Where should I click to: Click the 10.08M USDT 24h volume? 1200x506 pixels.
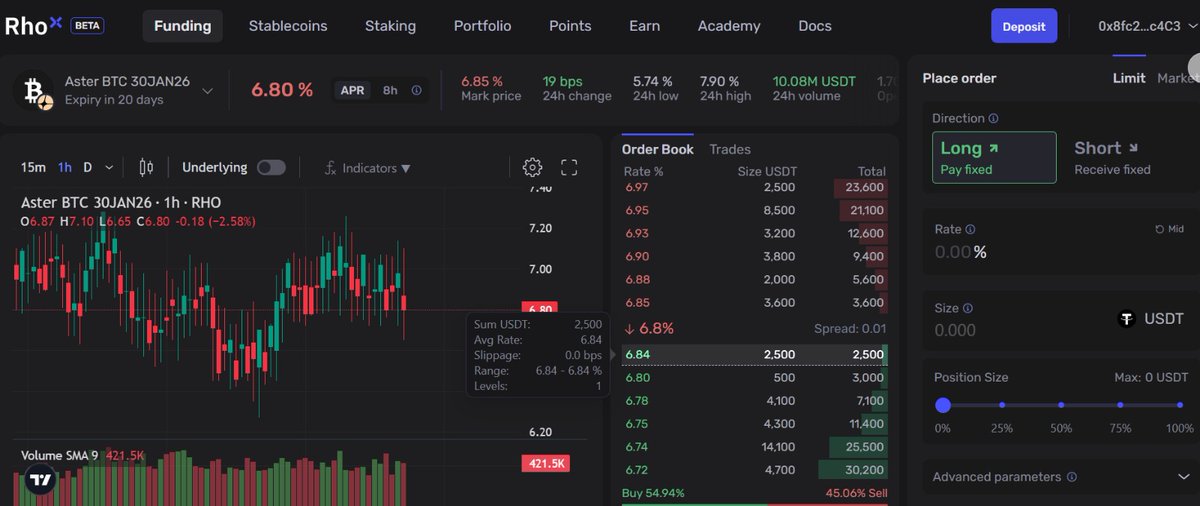tap(813, 81)
